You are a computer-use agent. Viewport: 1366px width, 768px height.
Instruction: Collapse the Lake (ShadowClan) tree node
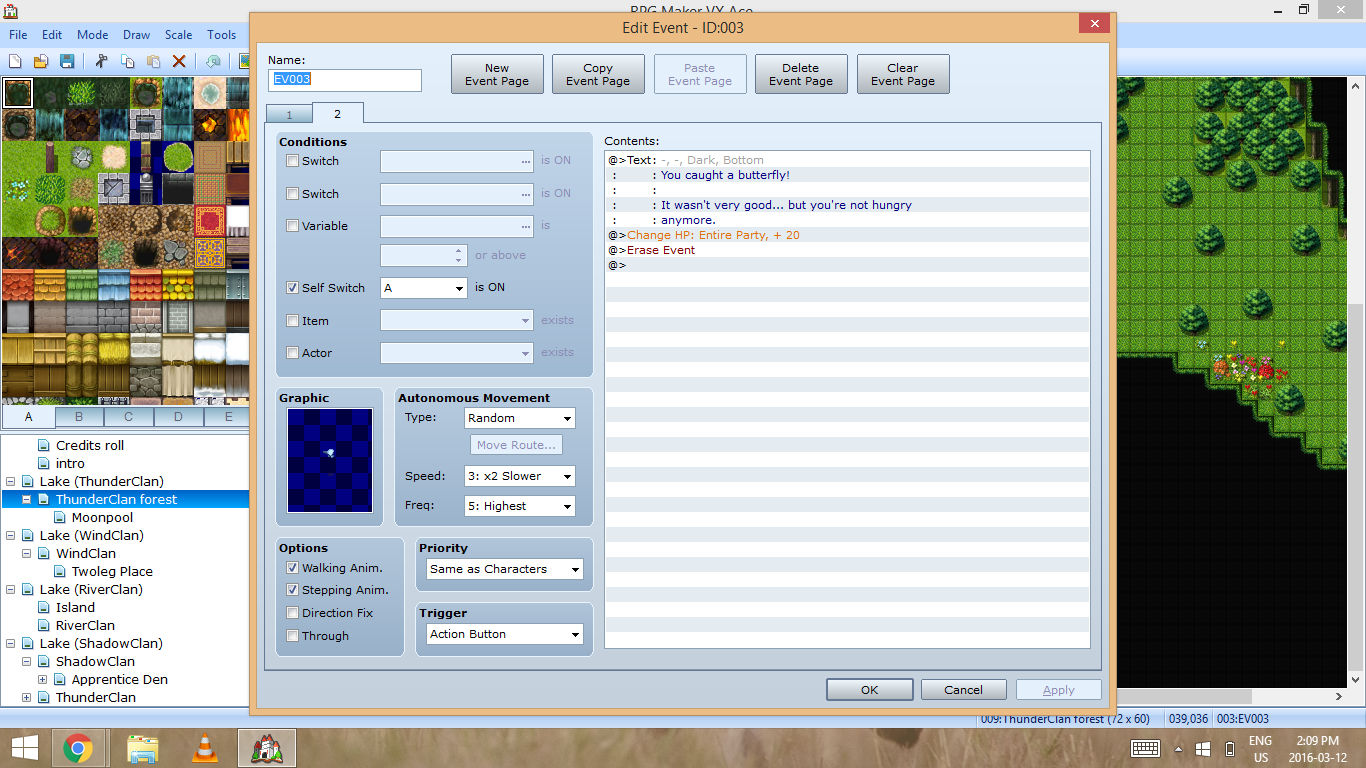coord(11,644)
